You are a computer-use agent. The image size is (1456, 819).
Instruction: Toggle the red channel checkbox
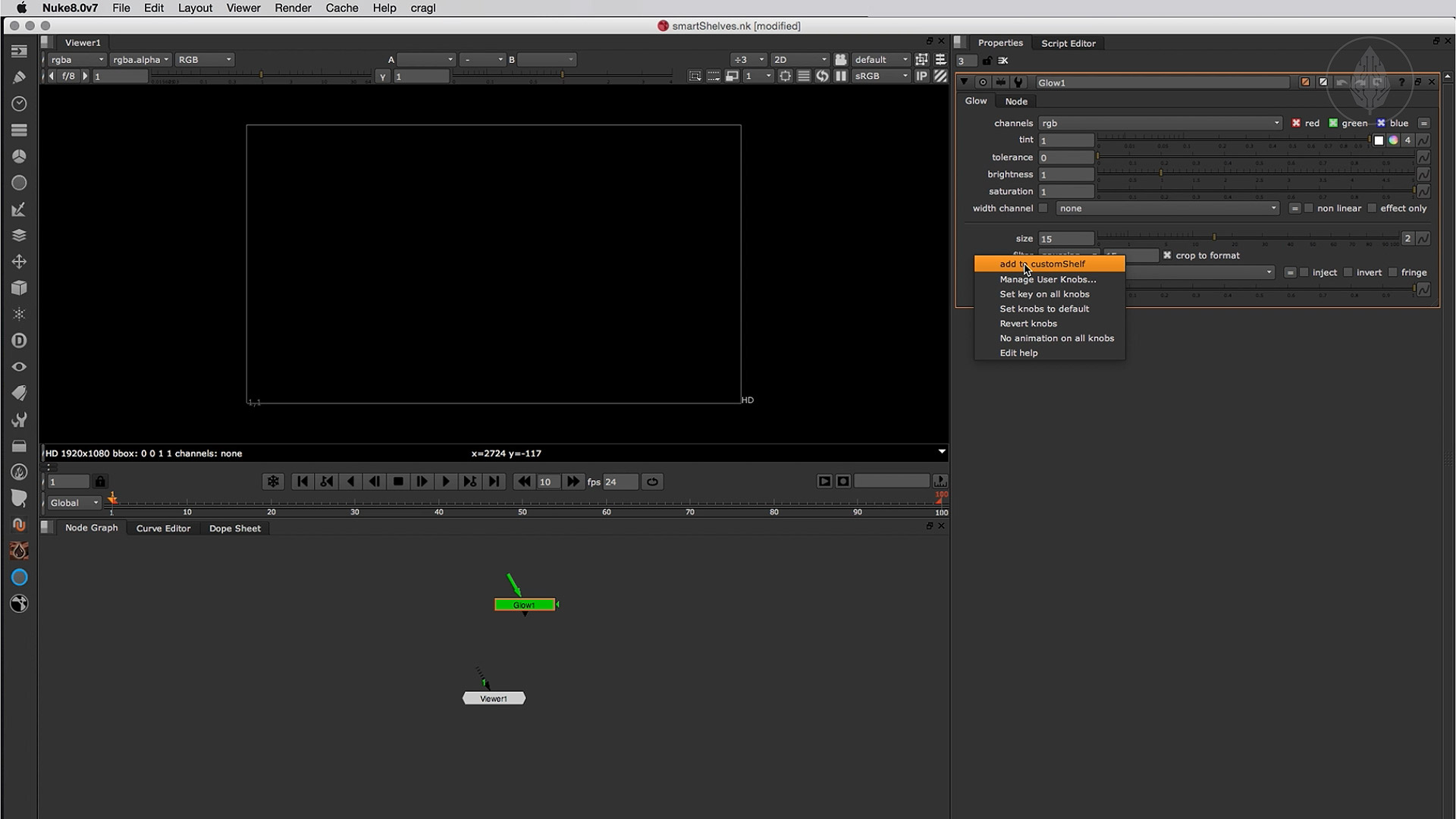(1296, 123)
